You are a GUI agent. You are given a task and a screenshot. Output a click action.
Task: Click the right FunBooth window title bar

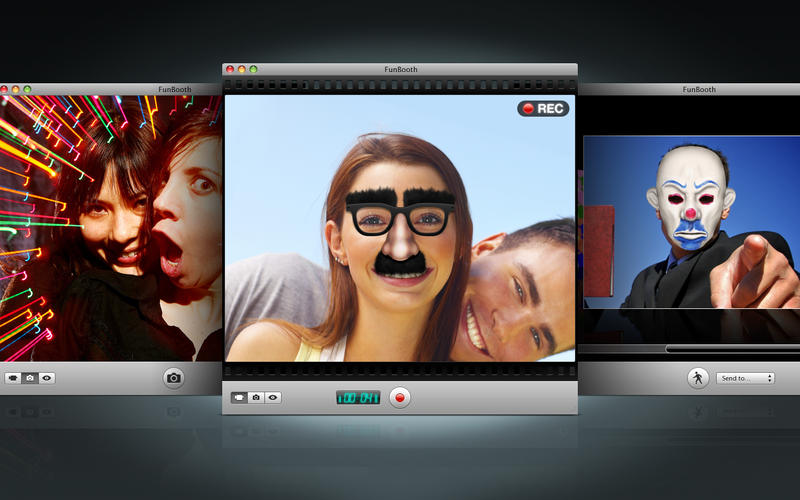pos(698,89)
